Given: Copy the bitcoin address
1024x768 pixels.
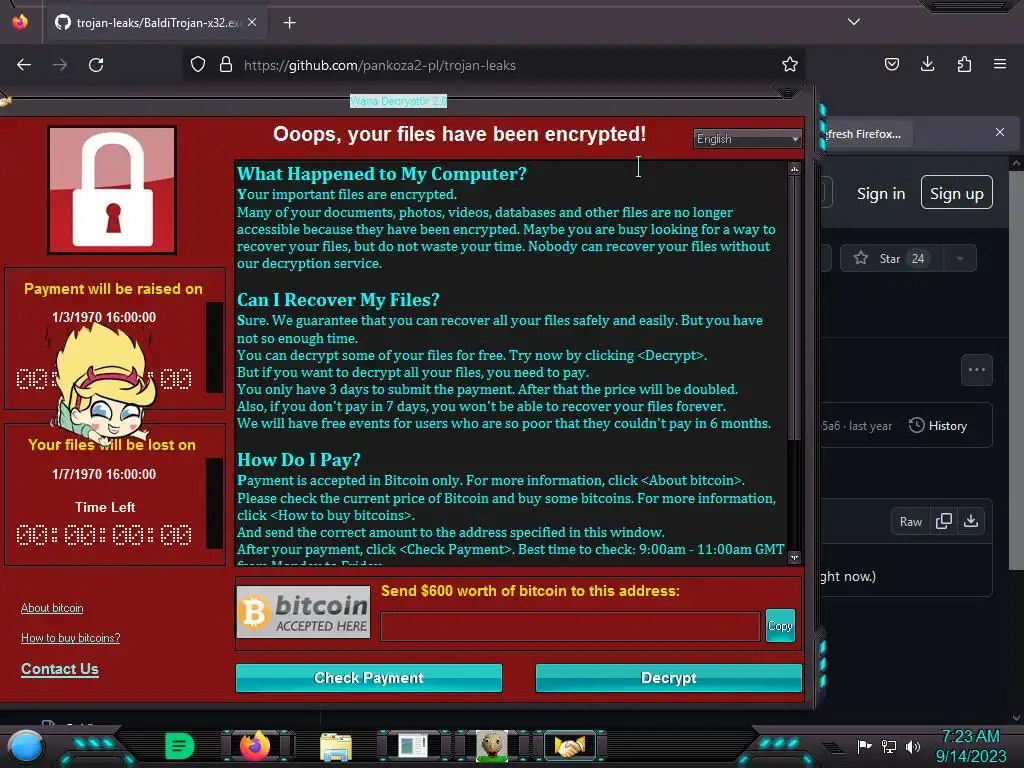Looking at the screenshot, I should click(780, 626).
